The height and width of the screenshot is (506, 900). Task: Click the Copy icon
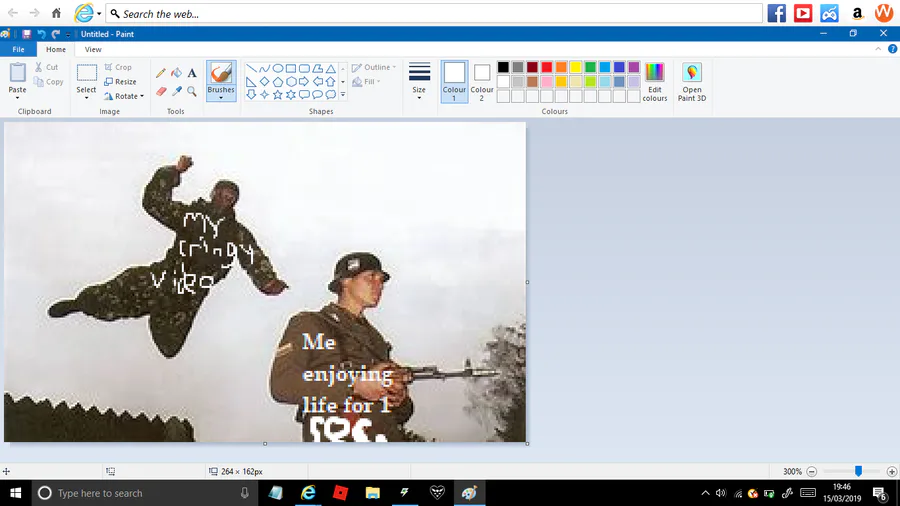38,82
